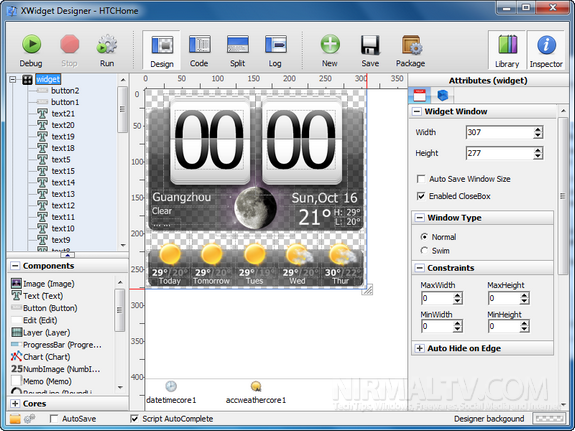Click the Sun,Oct 16 date text
575x431 pixels.
(x=324, y=198)
